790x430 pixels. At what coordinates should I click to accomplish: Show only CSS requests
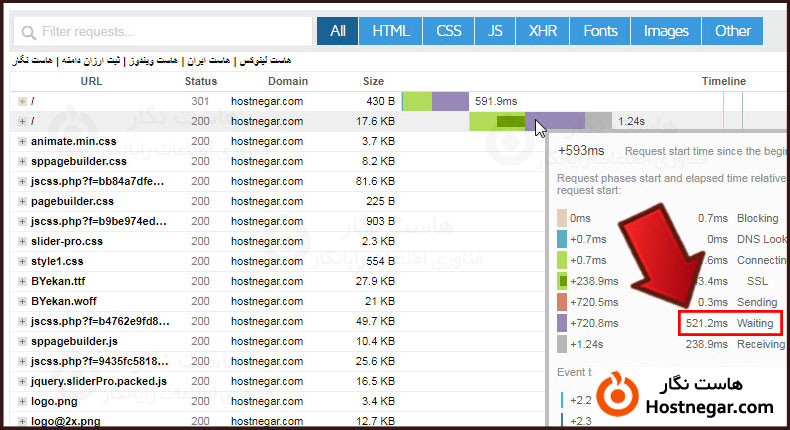(449, 31)
